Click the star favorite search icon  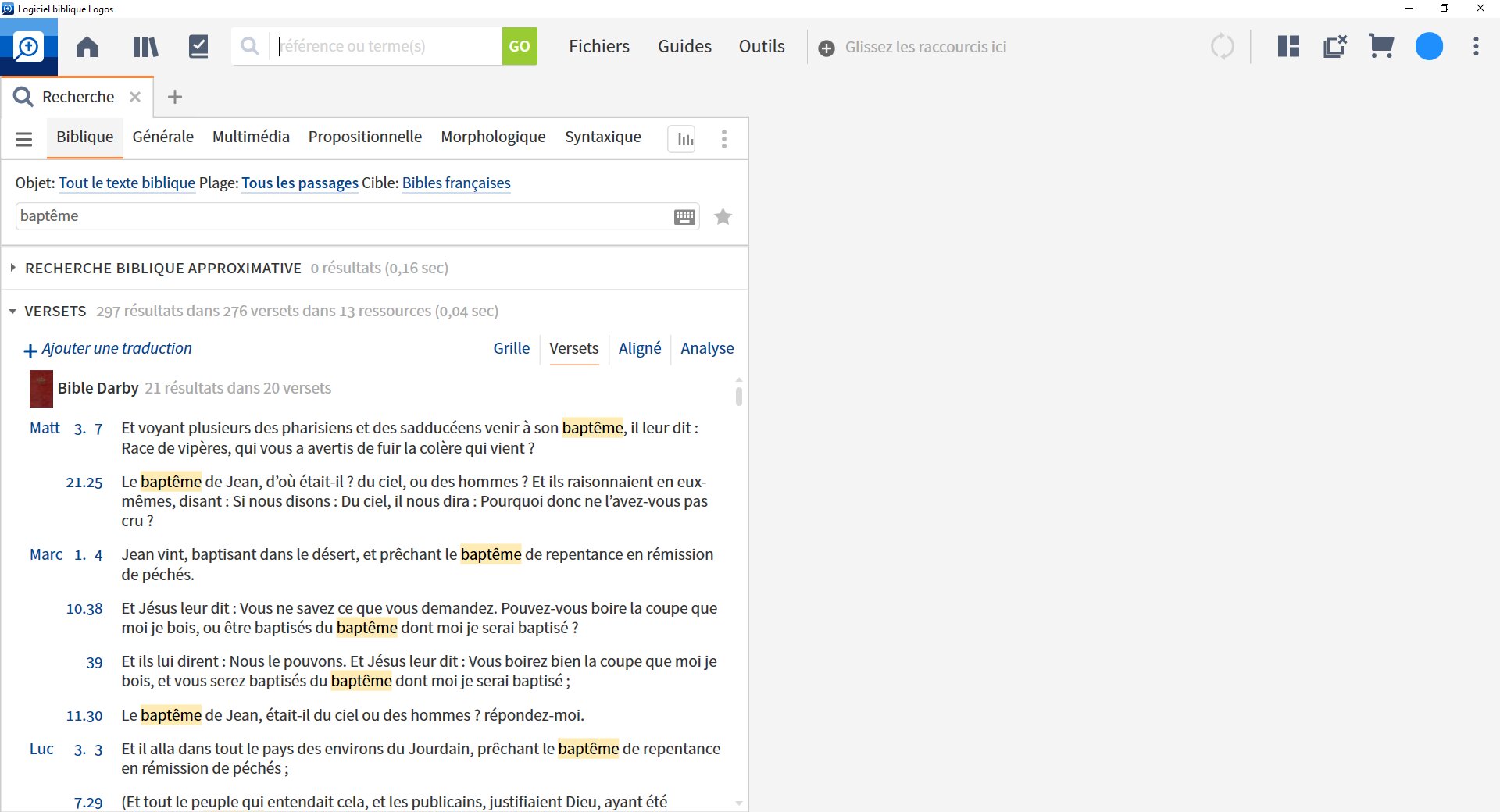click(723, 216)
